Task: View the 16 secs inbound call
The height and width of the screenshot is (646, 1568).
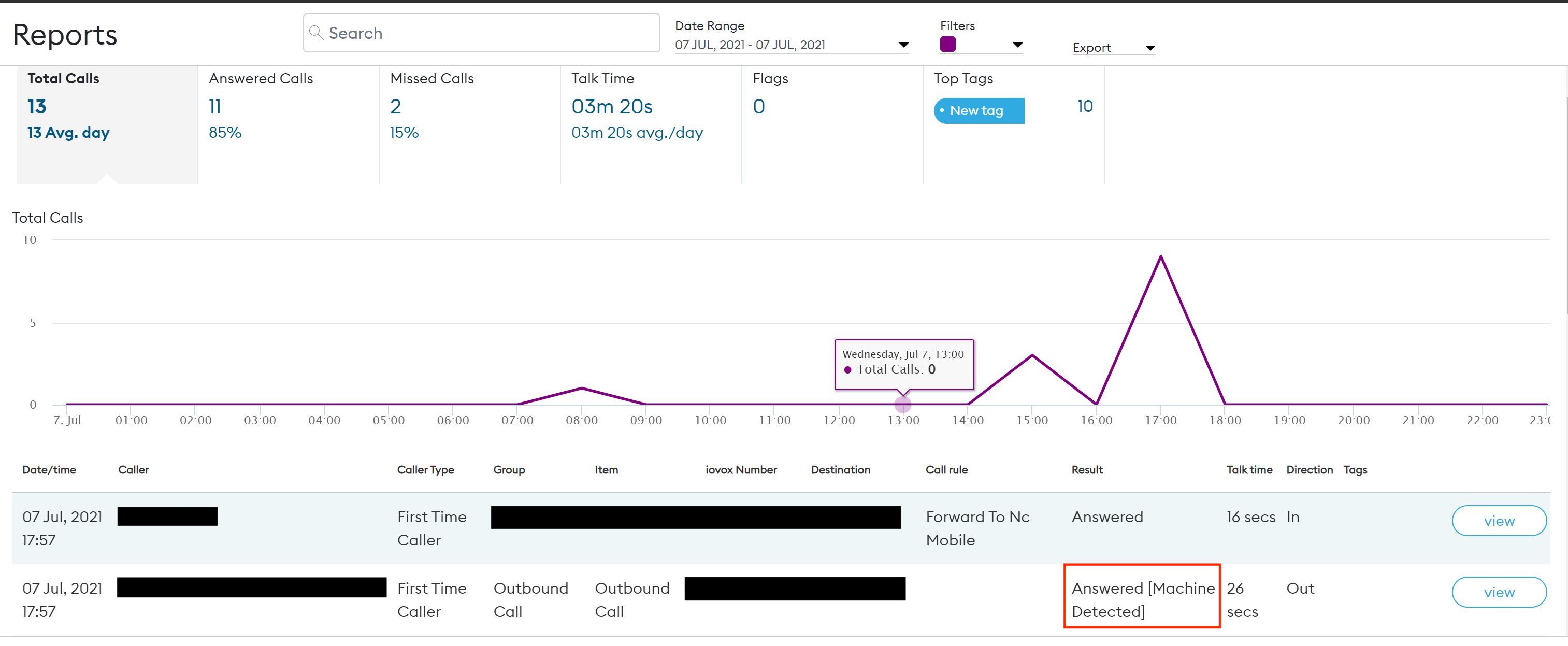Action: coord(1499,521)
